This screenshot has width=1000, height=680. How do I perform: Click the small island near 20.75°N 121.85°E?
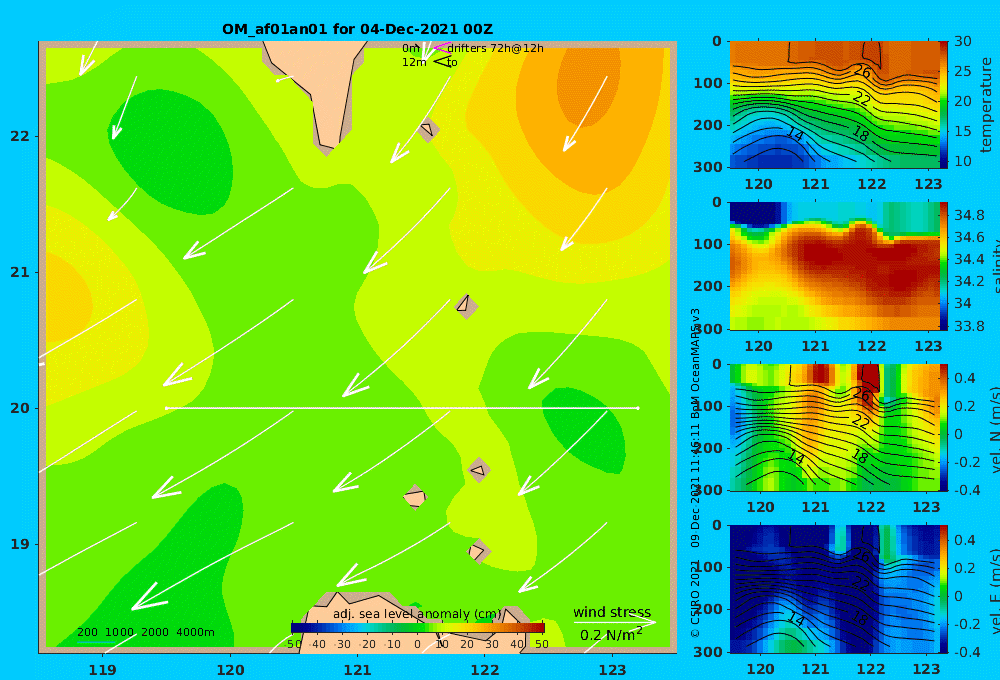[466, 306]
